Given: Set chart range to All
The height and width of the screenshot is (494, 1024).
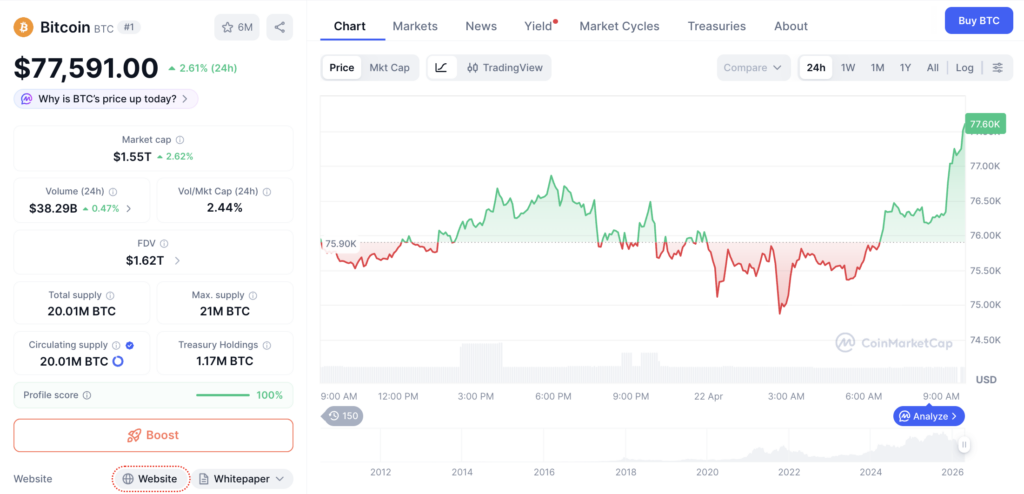Looking at the screenshot, I should click(933, 68).
